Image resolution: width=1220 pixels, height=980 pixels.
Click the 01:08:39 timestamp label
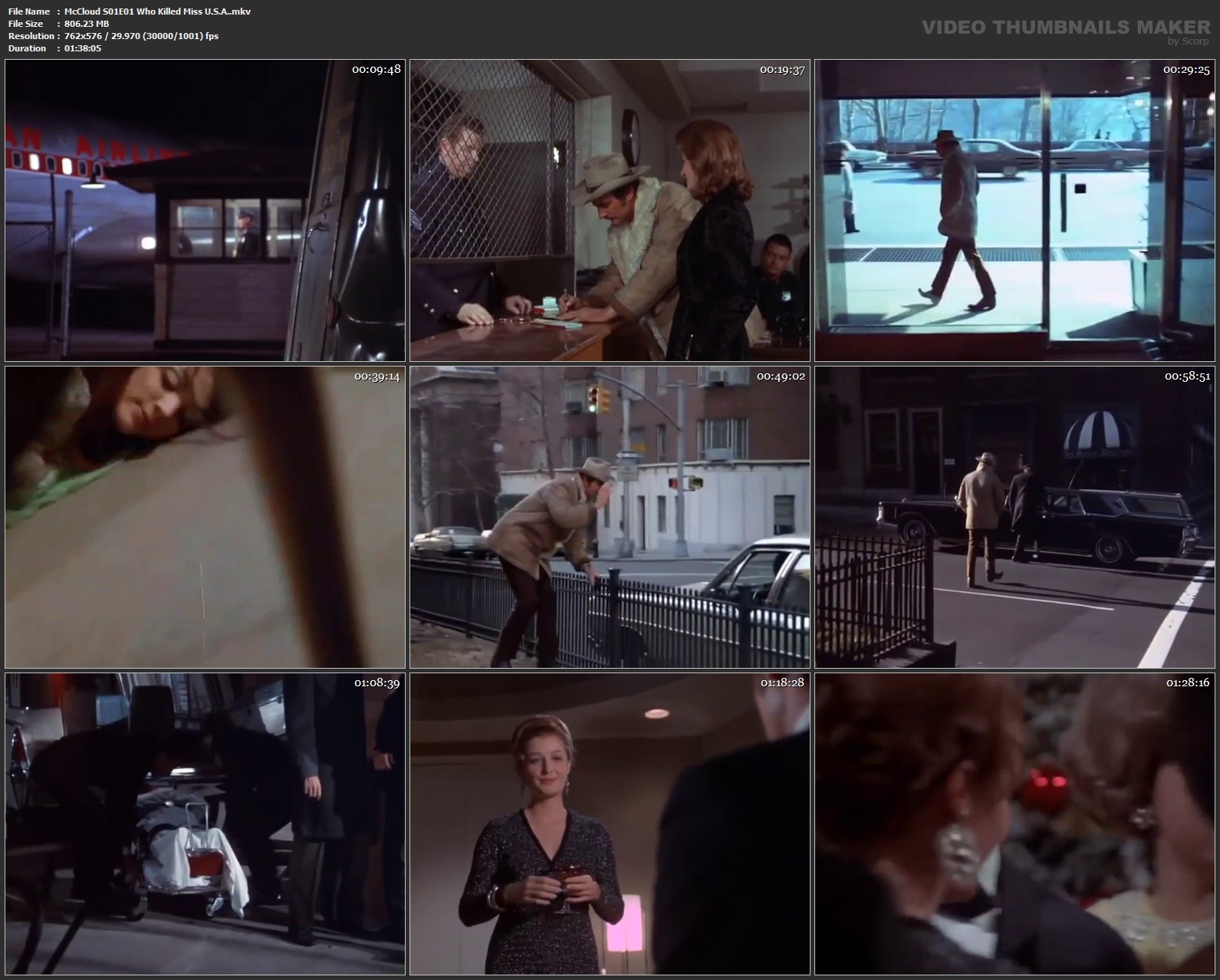(377, 682)
